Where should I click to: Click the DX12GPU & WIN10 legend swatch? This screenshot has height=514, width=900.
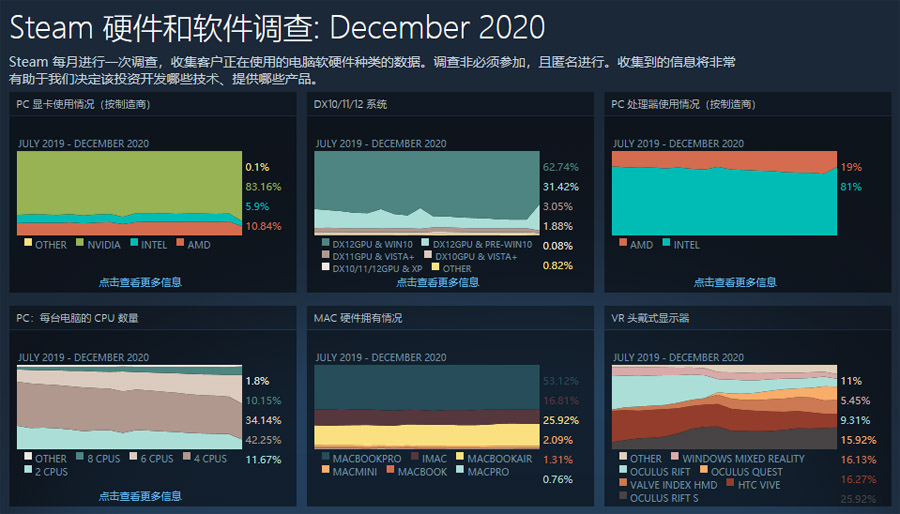[x=325, y=242]
